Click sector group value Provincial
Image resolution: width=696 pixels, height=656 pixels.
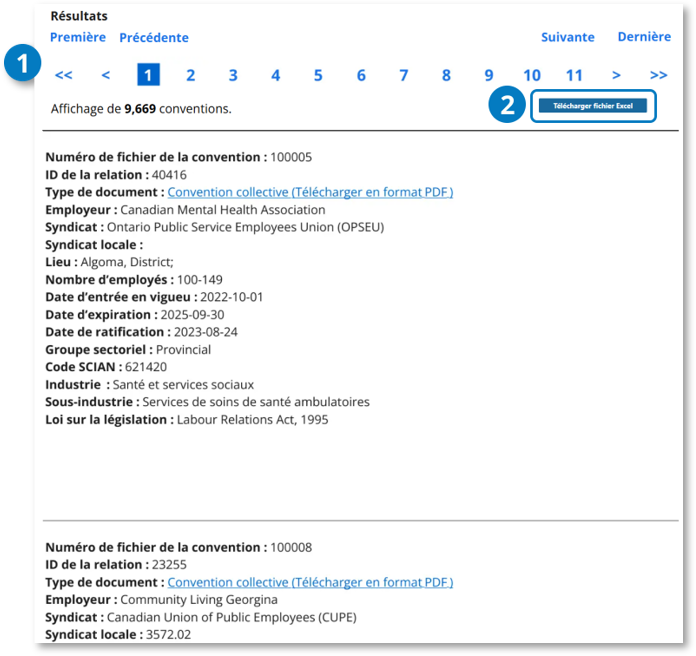coord(183,350)
